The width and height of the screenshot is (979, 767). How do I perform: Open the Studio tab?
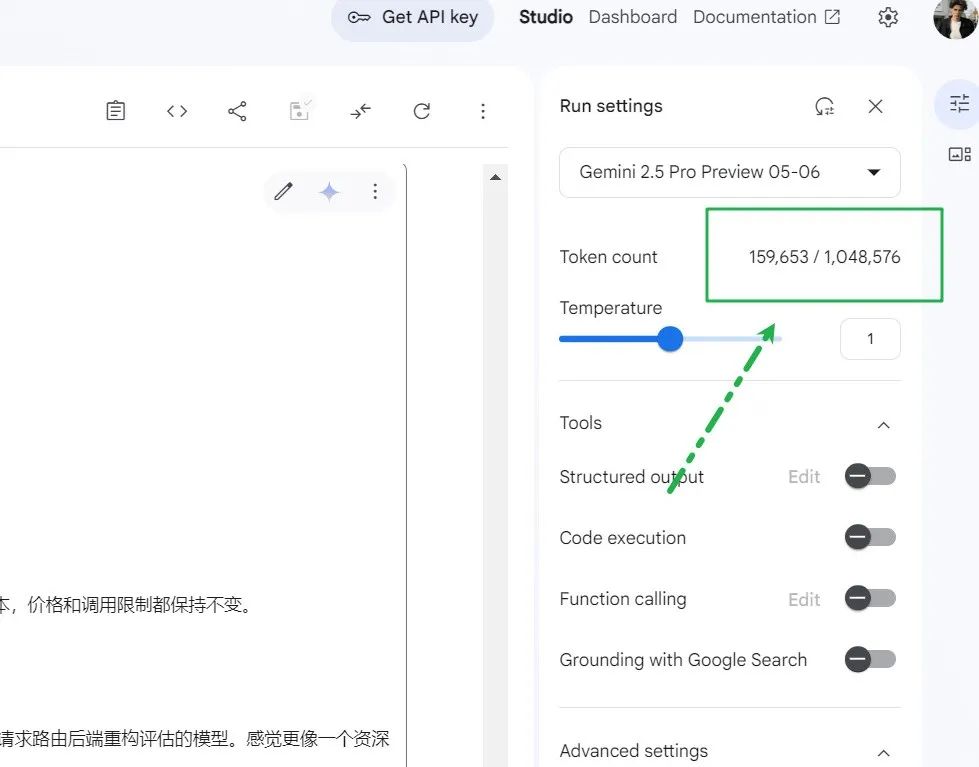(546, 17)
